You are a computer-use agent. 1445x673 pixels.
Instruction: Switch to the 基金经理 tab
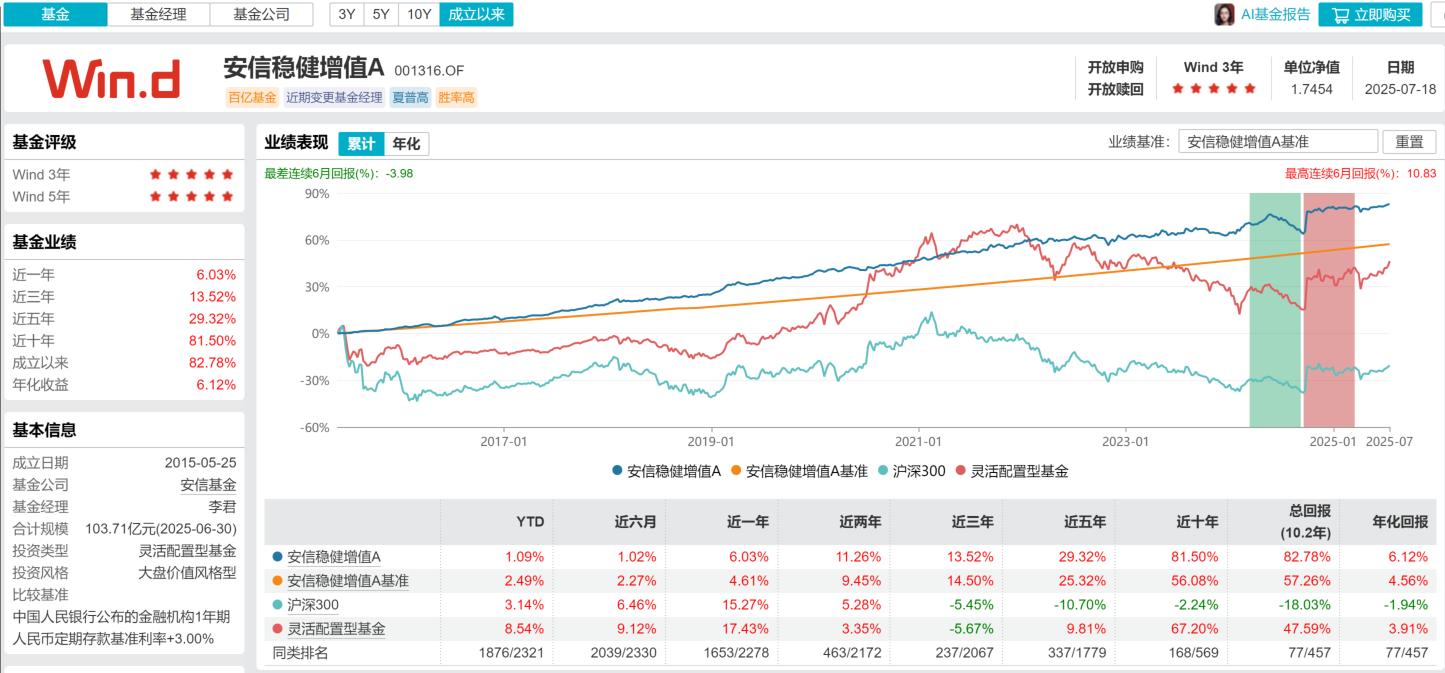[159, 14]
